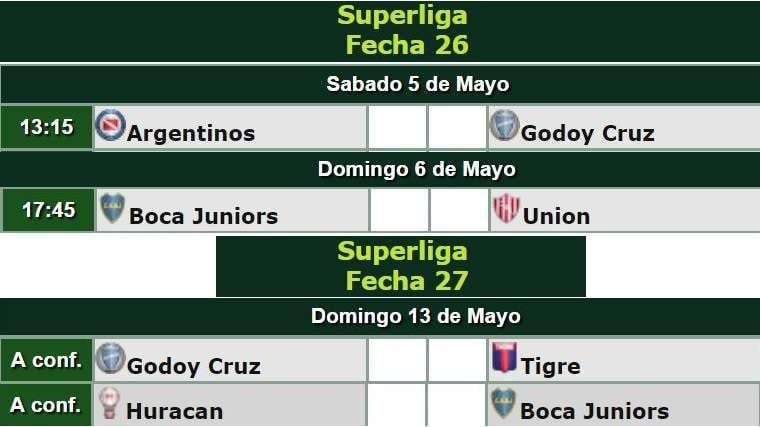The image size is (760, 427).
Task: Open the Union team name link
Action: pyautogui.click(x=557, y=216)
